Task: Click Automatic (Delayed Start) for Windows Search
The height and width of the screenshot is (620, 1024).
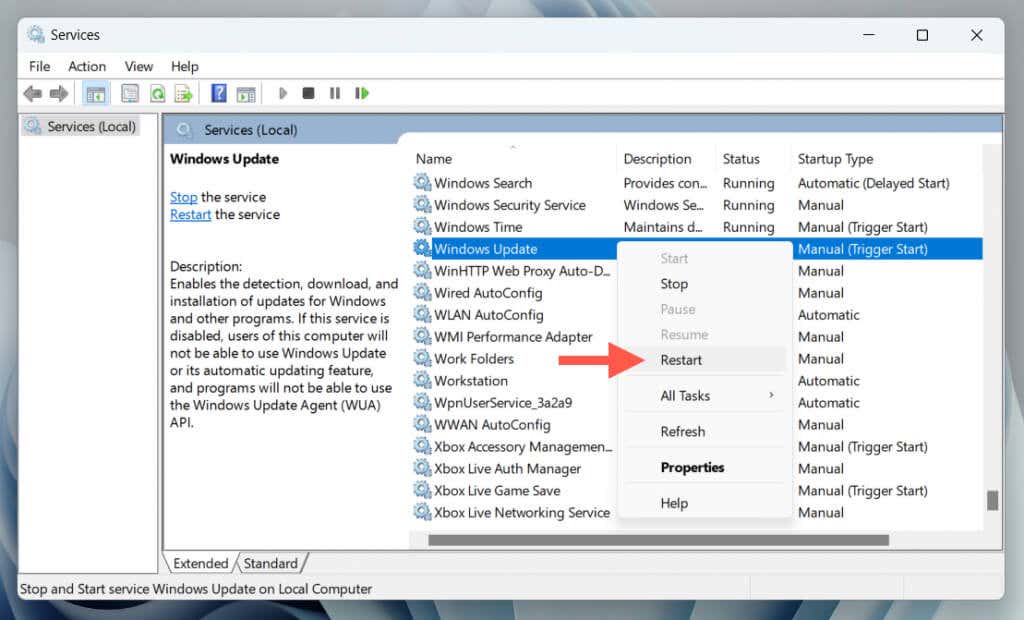Action: [x=874, y=184]
